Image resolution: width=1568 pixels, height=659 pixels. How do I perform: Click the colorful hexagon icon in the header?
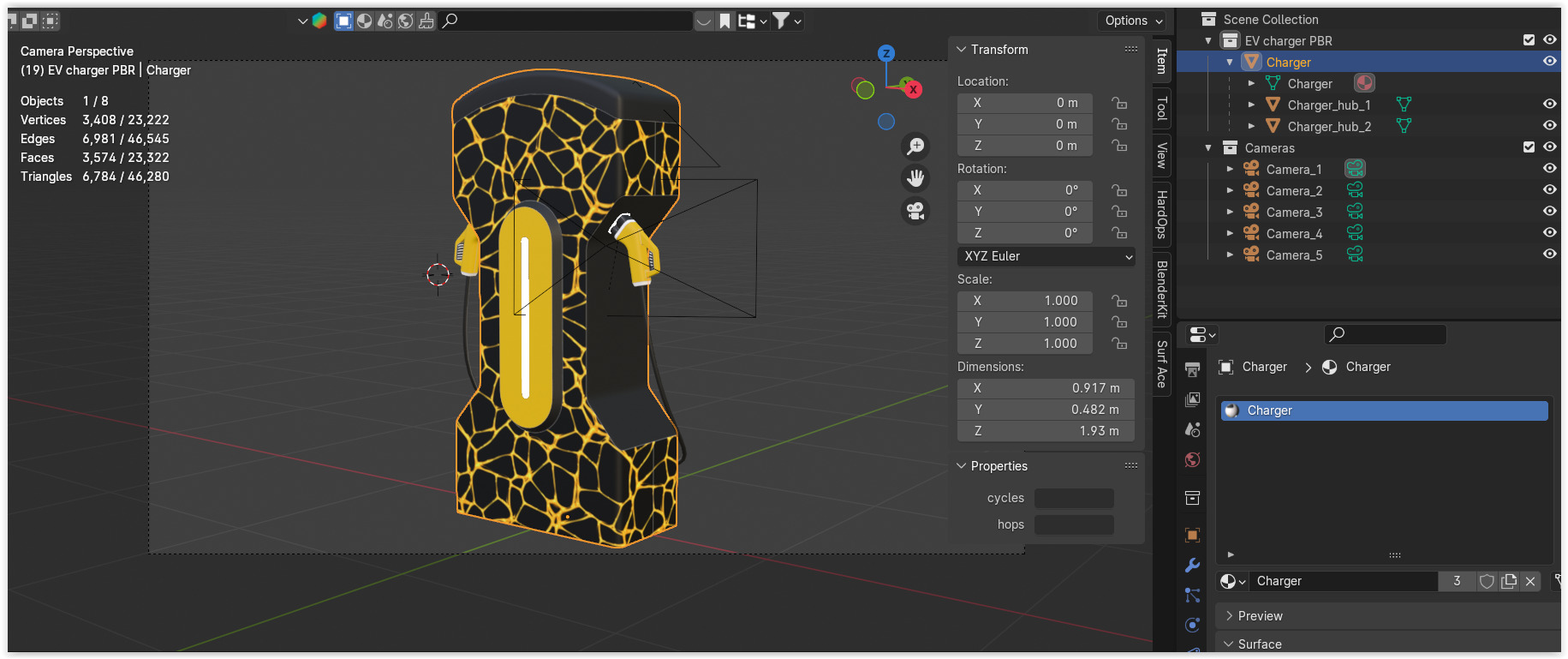[319, 21]
